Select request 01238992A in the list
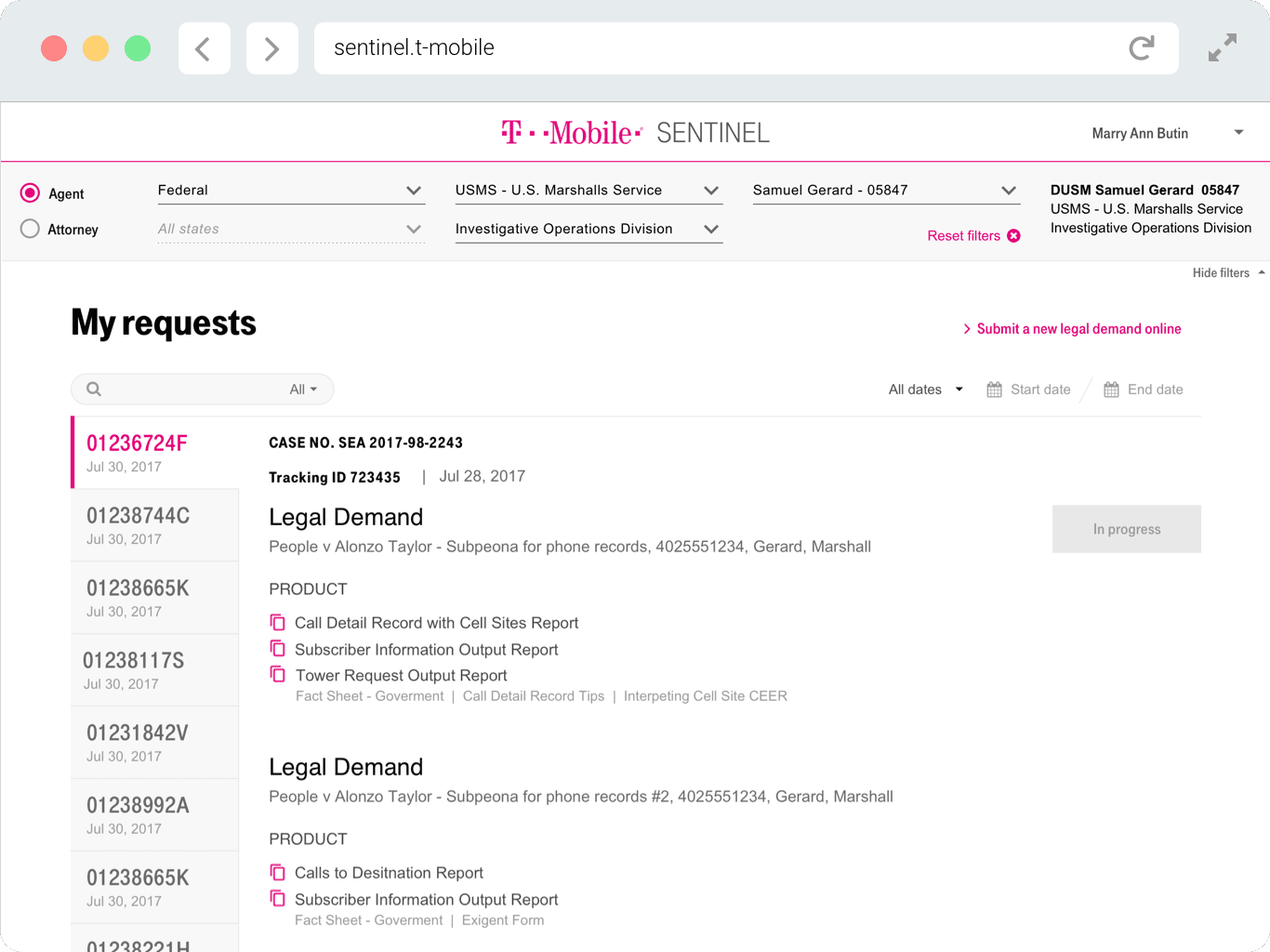This screenshot has width=1270, height=952. [x=155, y=815]
